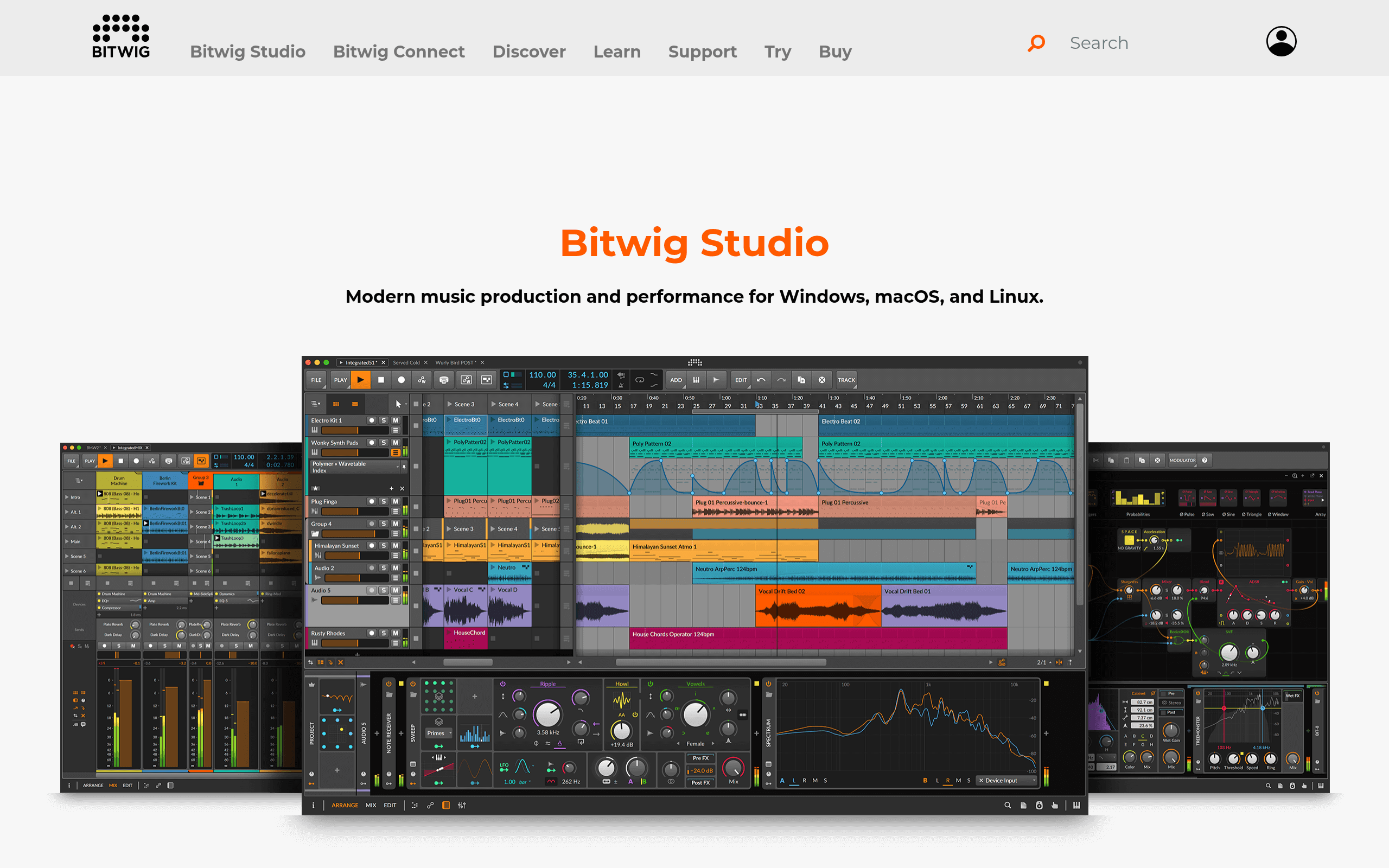The width and height of the screenshot is (1389, 868).
Task: Click the mixer sliders icon in main footer
Action: 462,805
